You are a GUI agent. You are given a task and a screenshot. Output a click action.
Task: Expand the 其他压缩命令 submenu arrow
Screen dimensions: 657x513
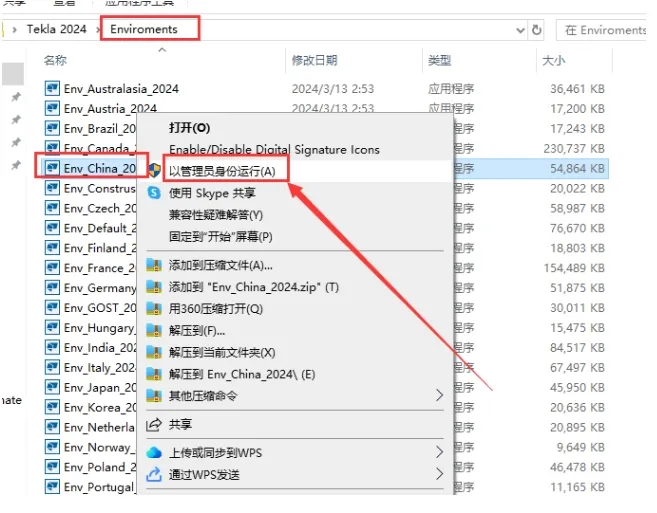point(439,395)
